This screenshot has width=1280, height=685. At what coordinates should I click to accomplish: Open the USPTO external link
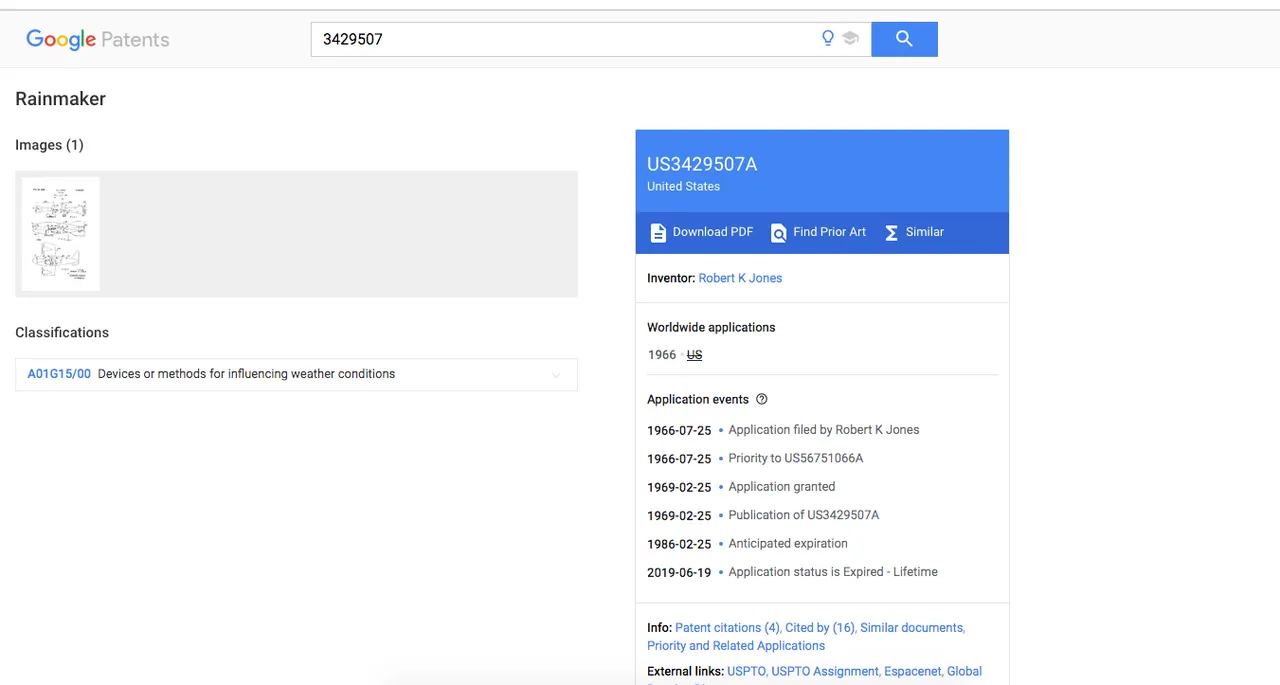[x=747, y=671]
